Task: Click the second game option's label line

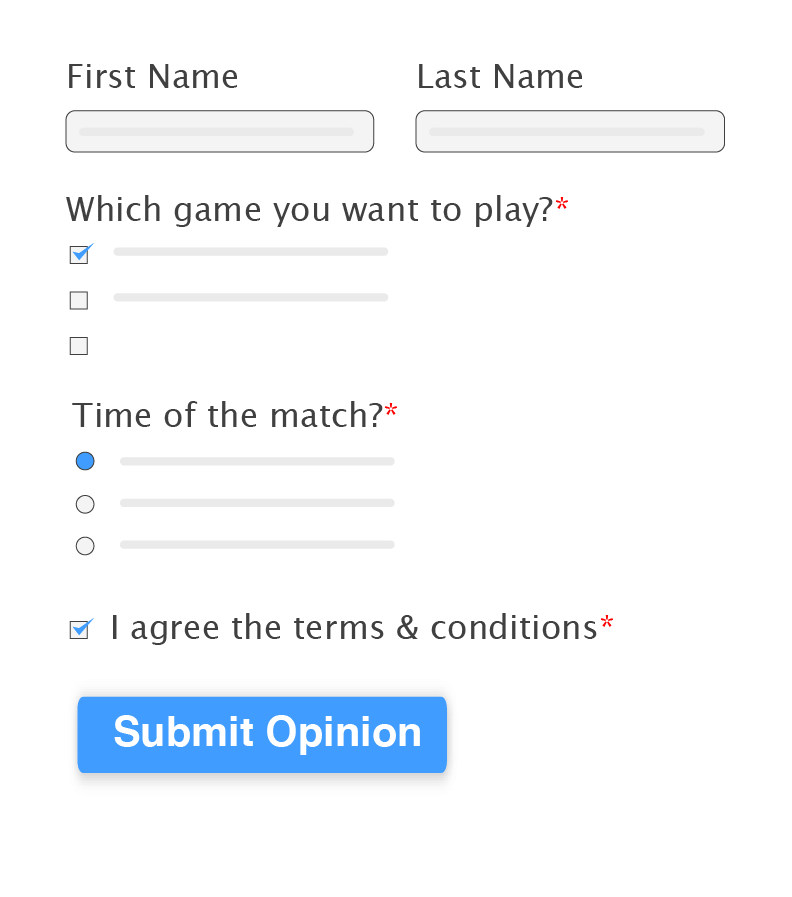Action: coord(250,298)
